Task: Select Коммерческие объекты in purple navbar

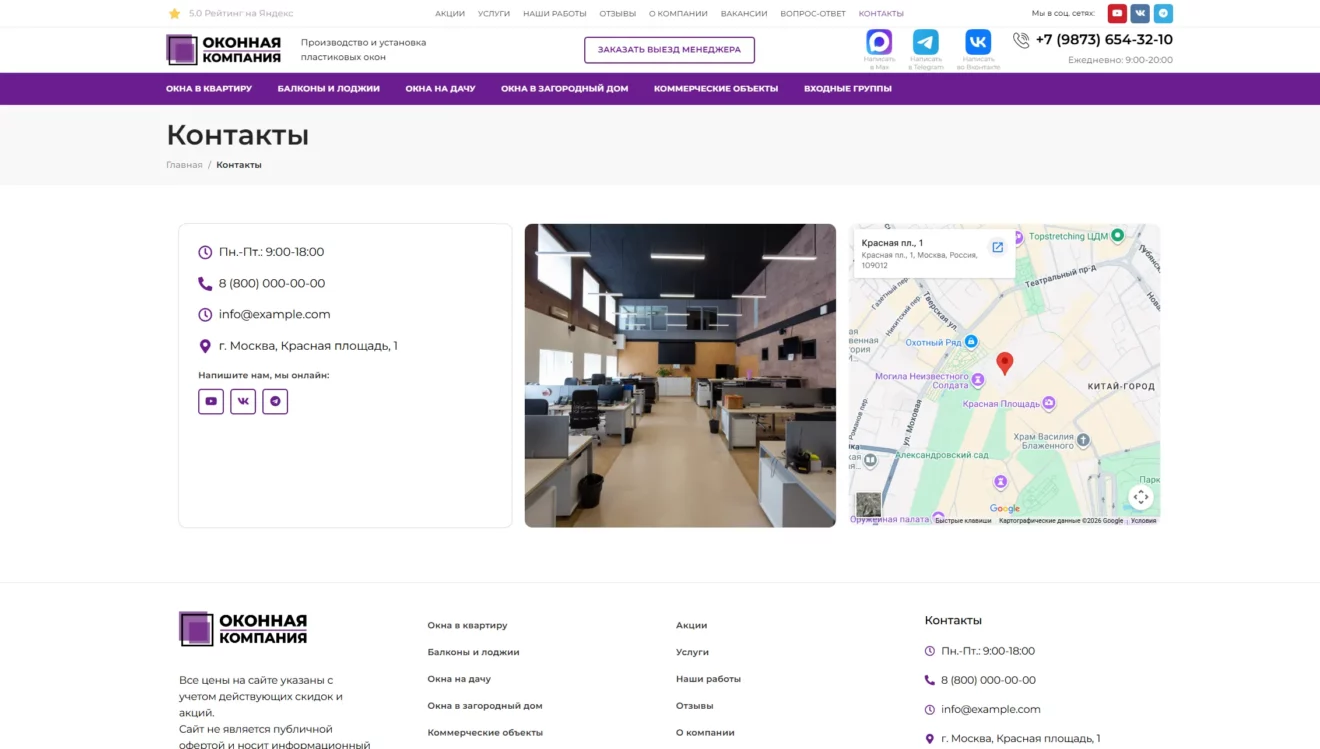Action: [x=716, y=89]
